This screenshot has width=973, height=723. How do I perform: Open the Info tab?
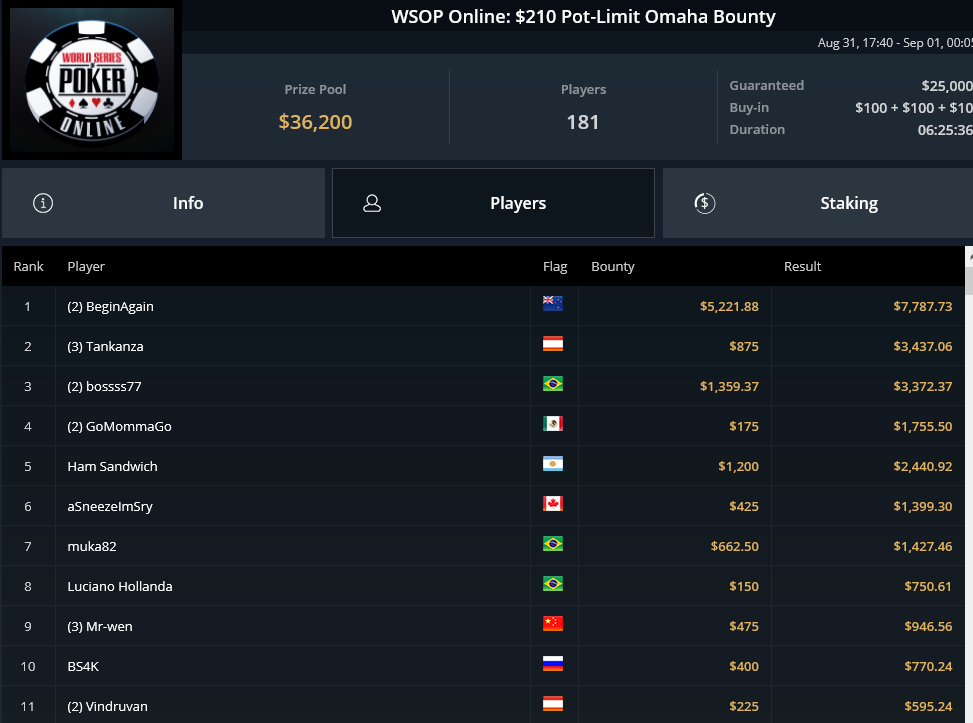163,203
